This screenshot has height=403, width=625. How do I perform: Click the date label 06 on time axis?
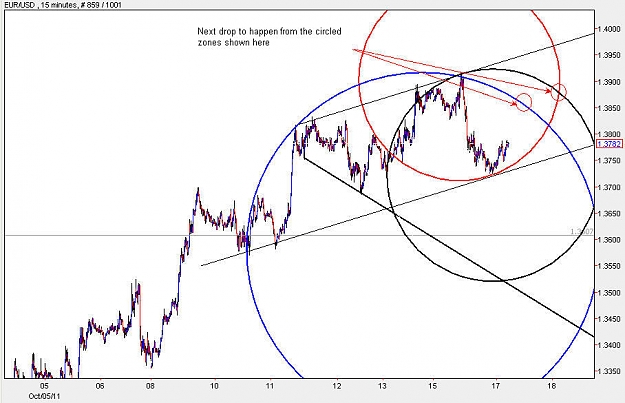coord(100,386)
